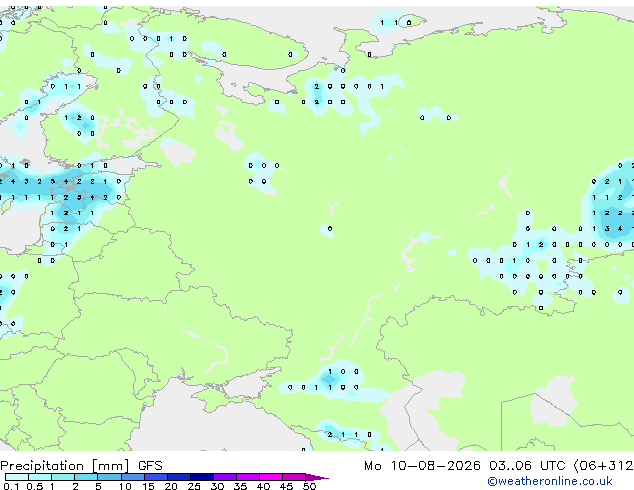This screenshot has width=634, height=490.
Task: Click the 'Mo 10-08-2026' forecast date text
Action: 422,466
